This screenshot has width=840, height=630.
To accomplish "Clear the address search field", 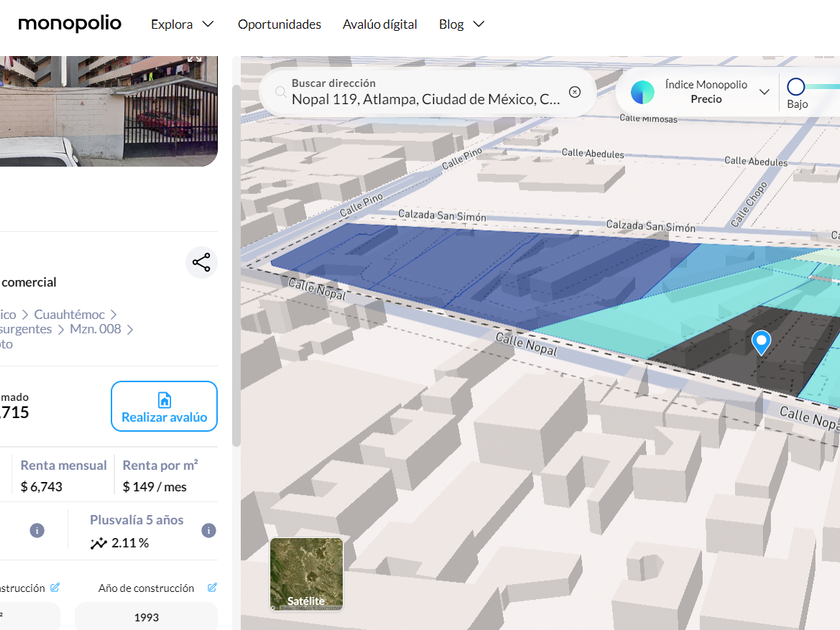I will click(x=574, y=92).
